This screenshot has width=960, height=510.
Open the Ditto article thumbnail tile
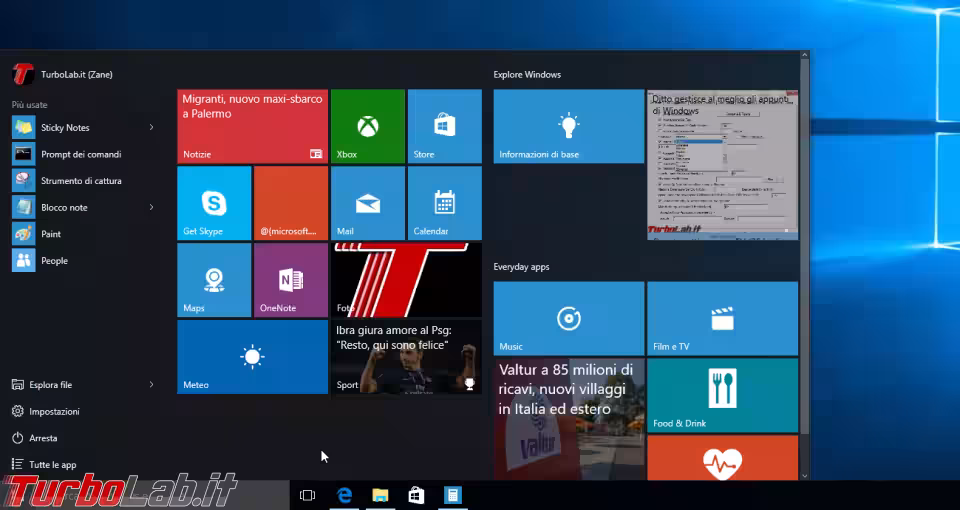(x=722, y=165)
